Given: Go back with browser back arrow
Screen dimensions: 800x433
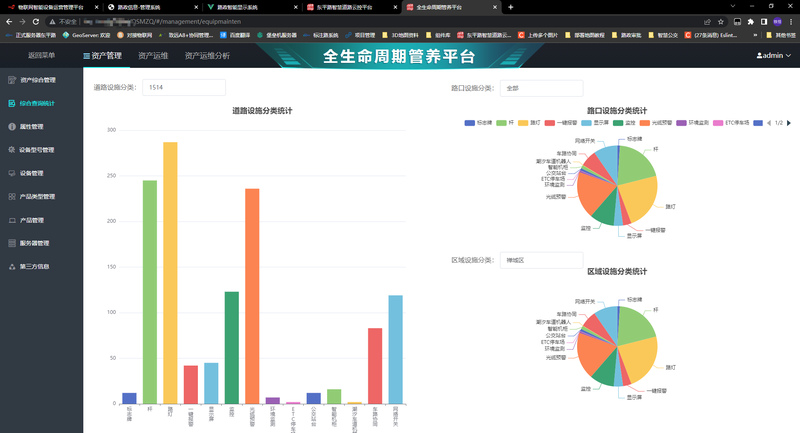Looking at the screenshot, I should pyautogui.click(x=9, y=21).
